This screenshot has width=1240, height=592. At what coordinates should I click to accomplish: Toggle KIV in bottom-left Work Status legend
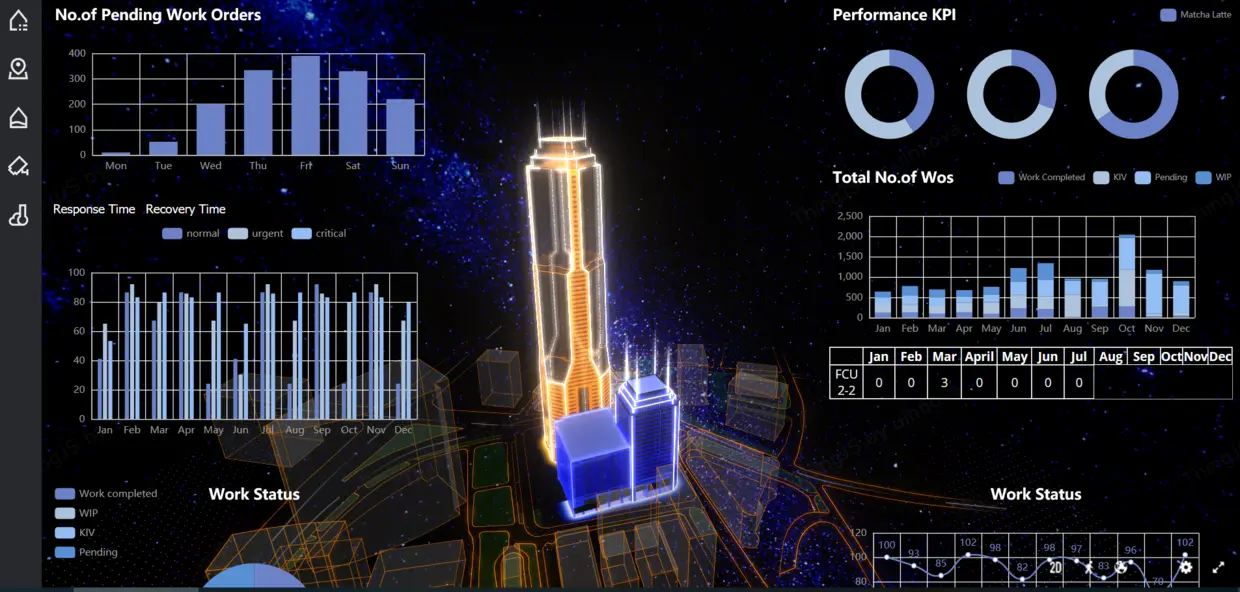click(x=75, y=533)
